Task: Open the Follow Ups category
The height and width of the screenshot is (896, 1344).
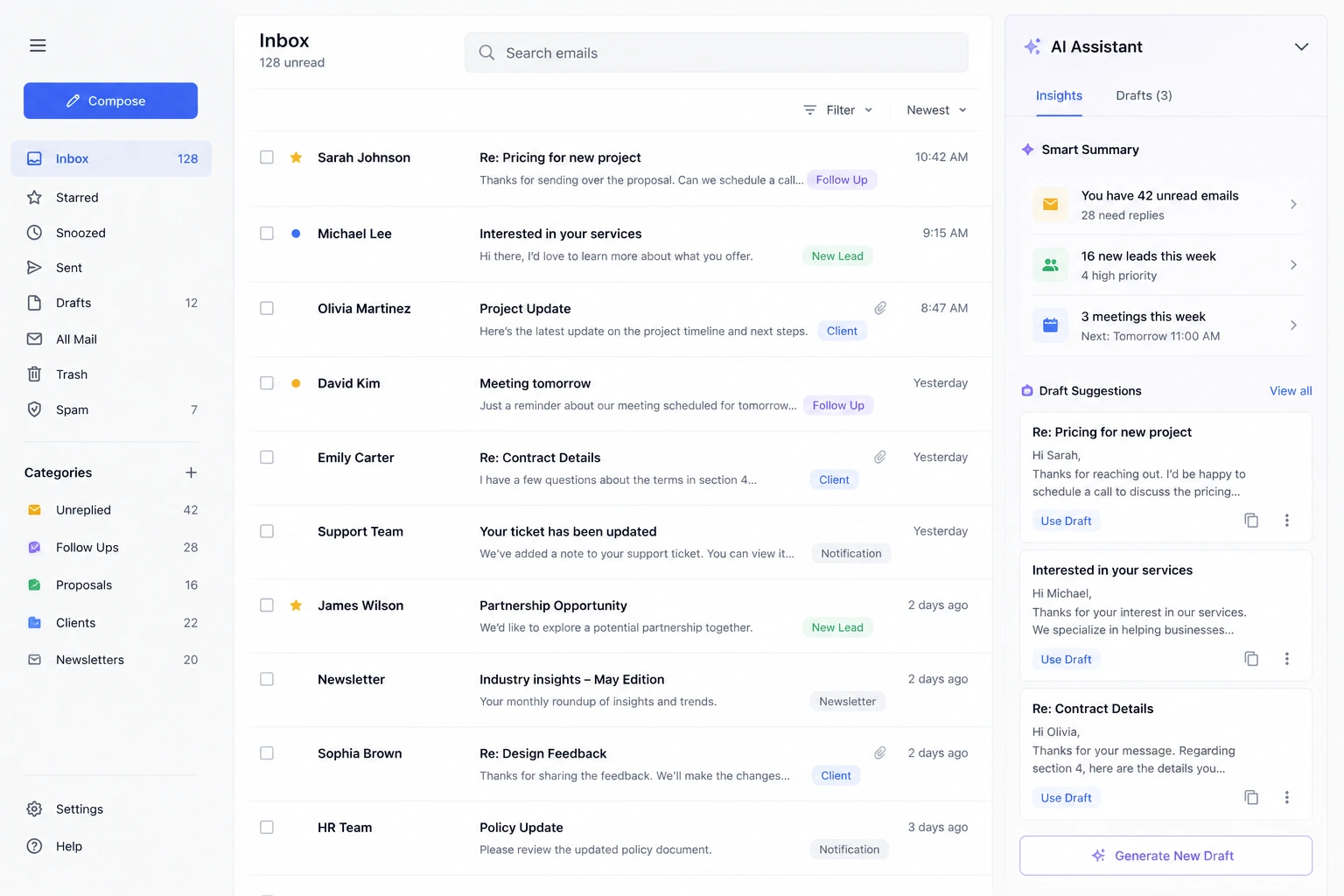Action: click(x=111, y=548)
